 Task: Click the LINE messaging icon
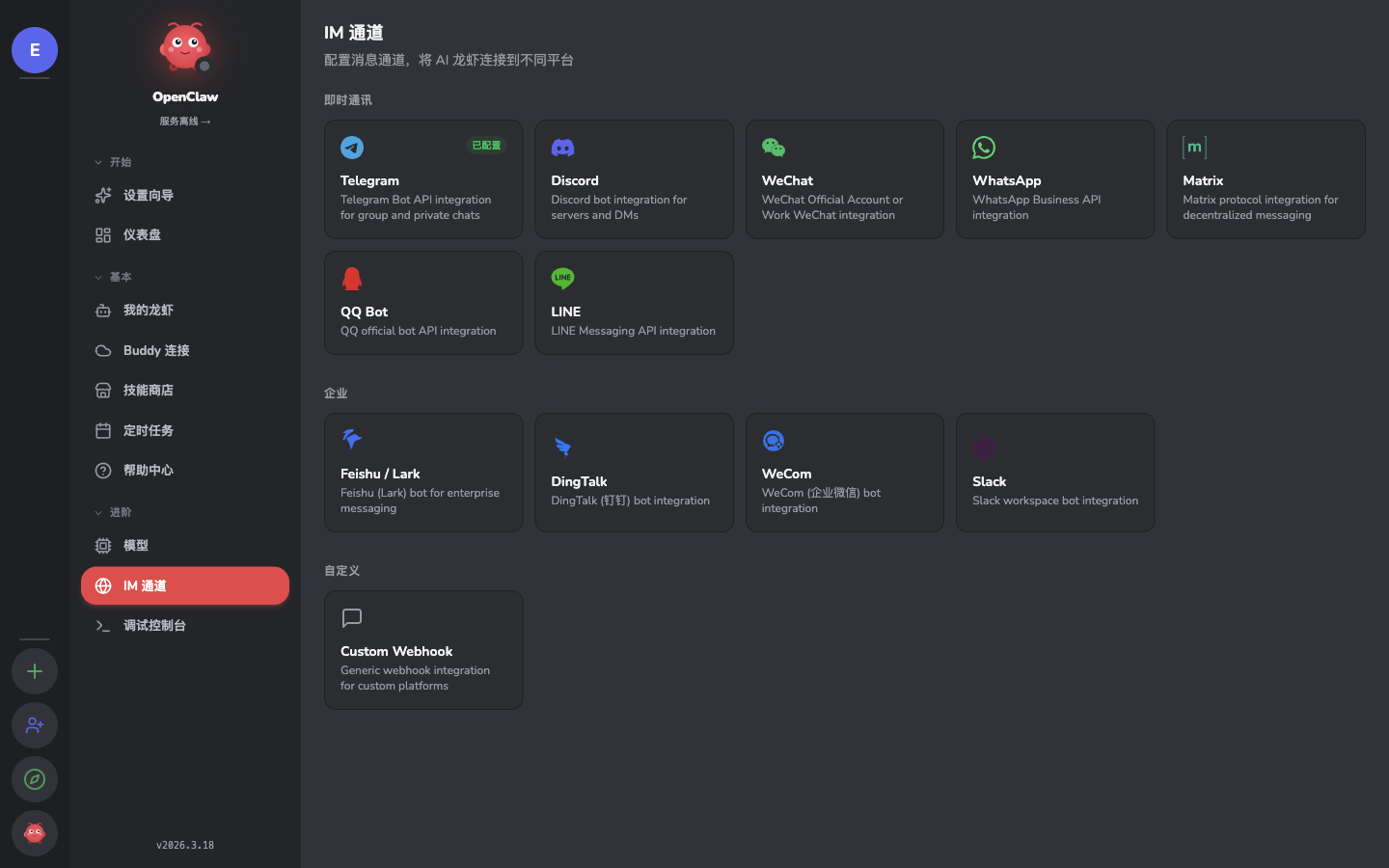coord(562,279)
